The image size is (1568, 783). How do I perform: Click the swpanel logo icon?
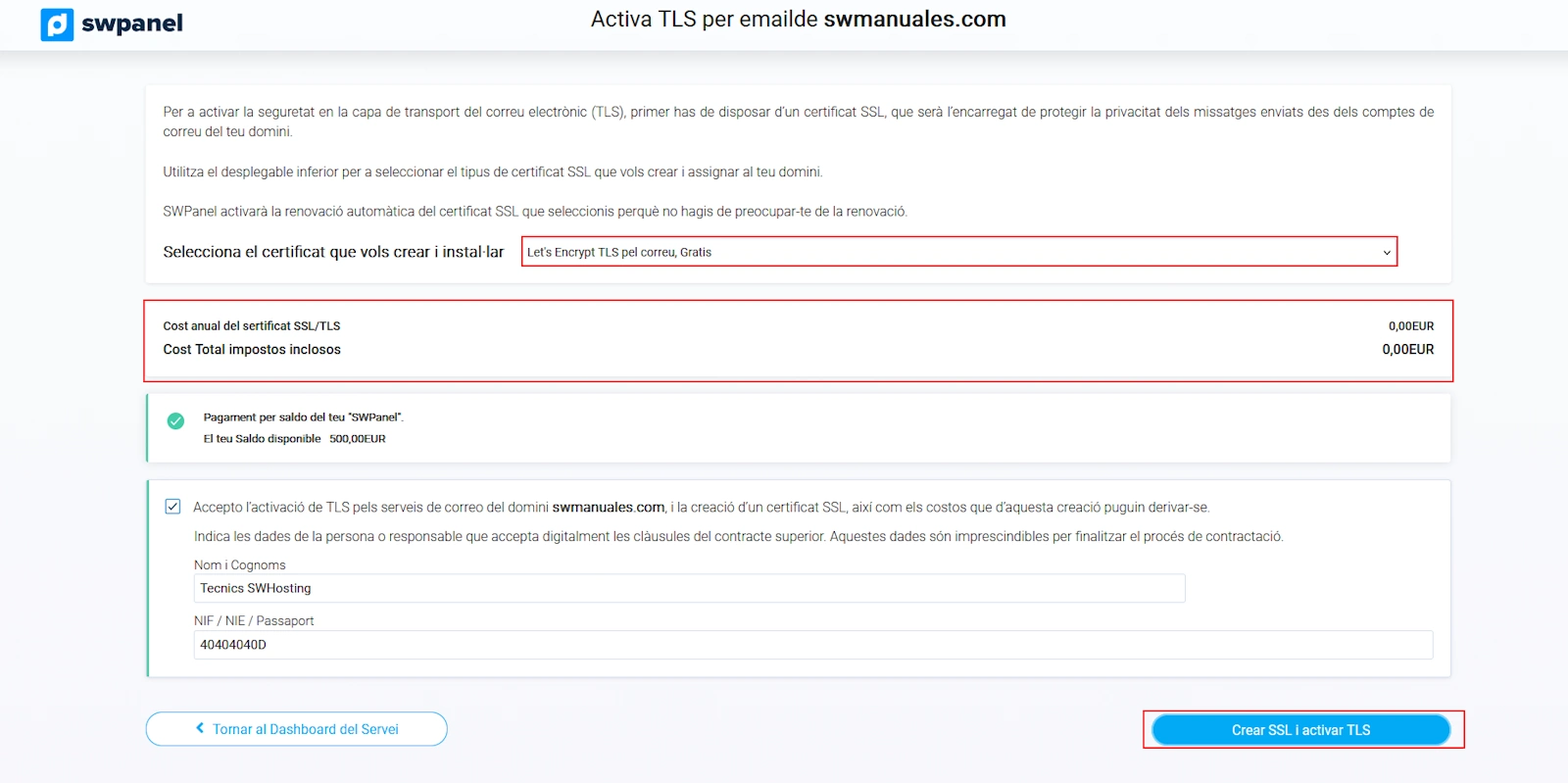click(57, 24)
